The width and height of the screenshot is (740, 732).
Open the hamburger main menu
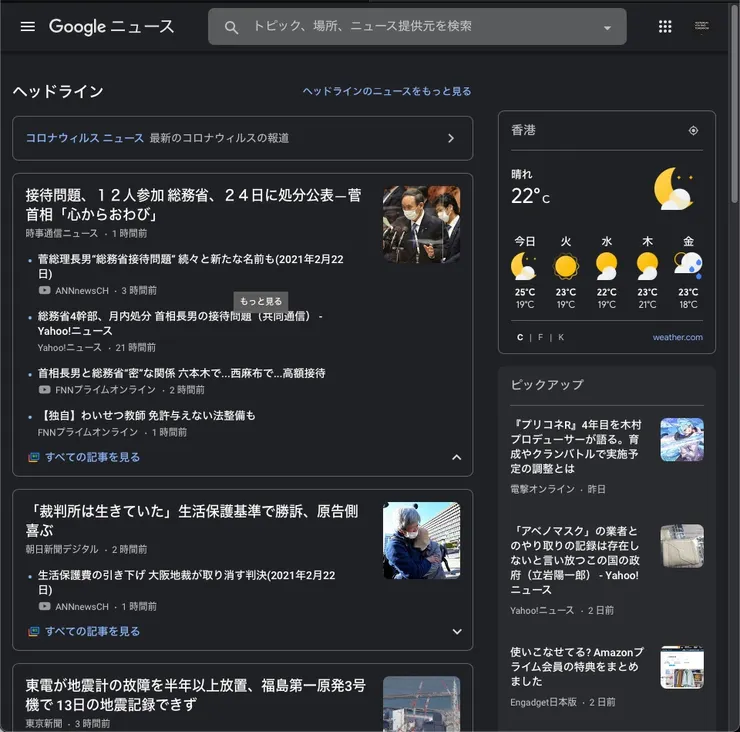tap(28, 26)
